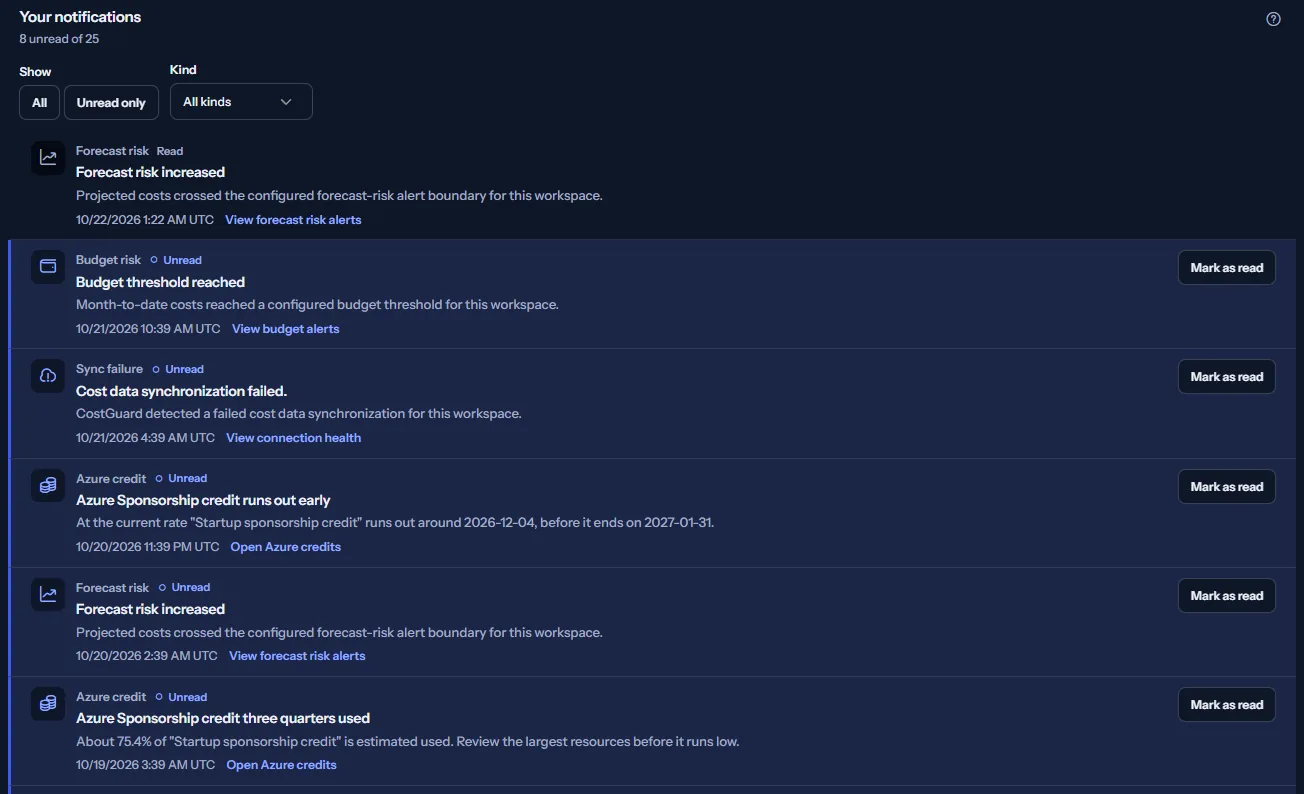Mark the unread Forecast risk increased notification as read
The width and height of the screenshot is (1304, 794).
(x=1227, y=596)
